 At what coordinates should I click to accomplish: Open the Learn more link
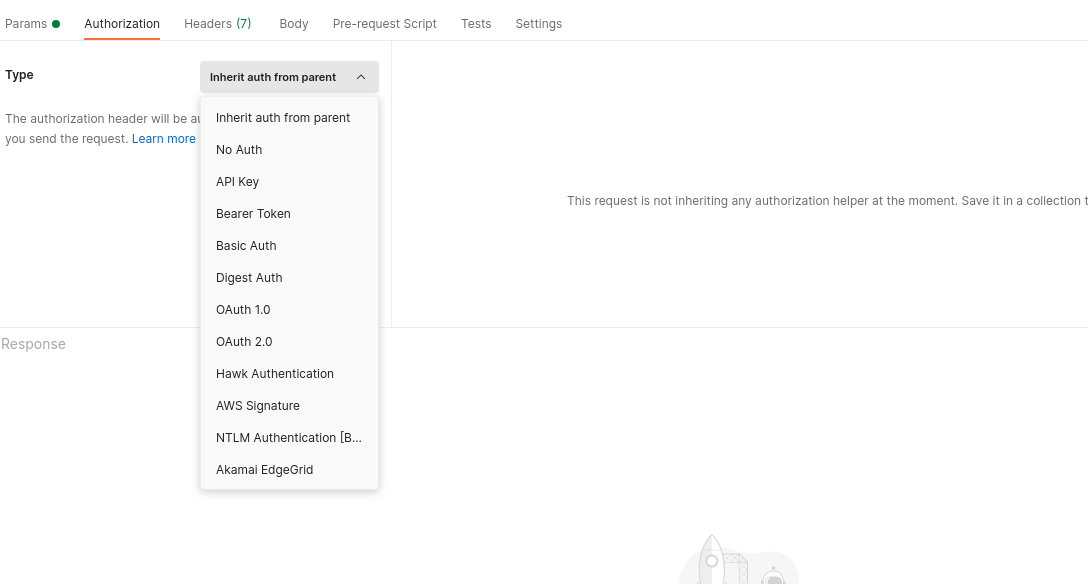[x=164, y=139]
